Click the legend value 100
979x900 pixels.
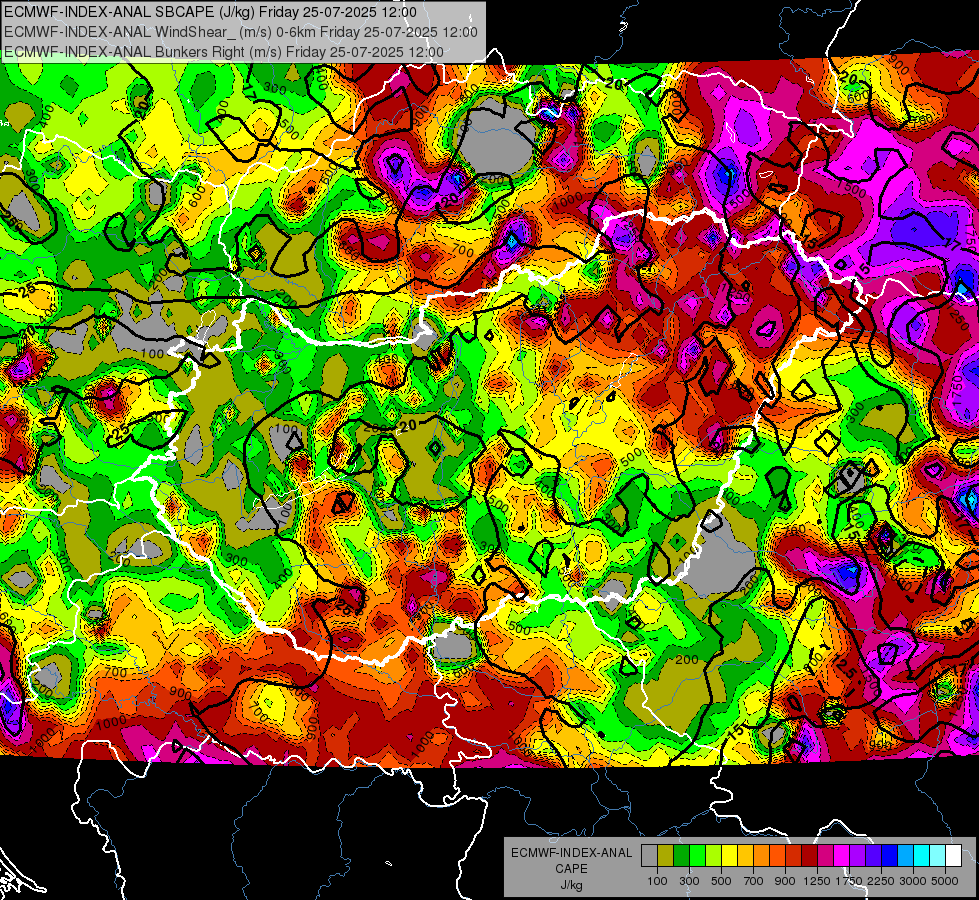[x=657, y=881]
